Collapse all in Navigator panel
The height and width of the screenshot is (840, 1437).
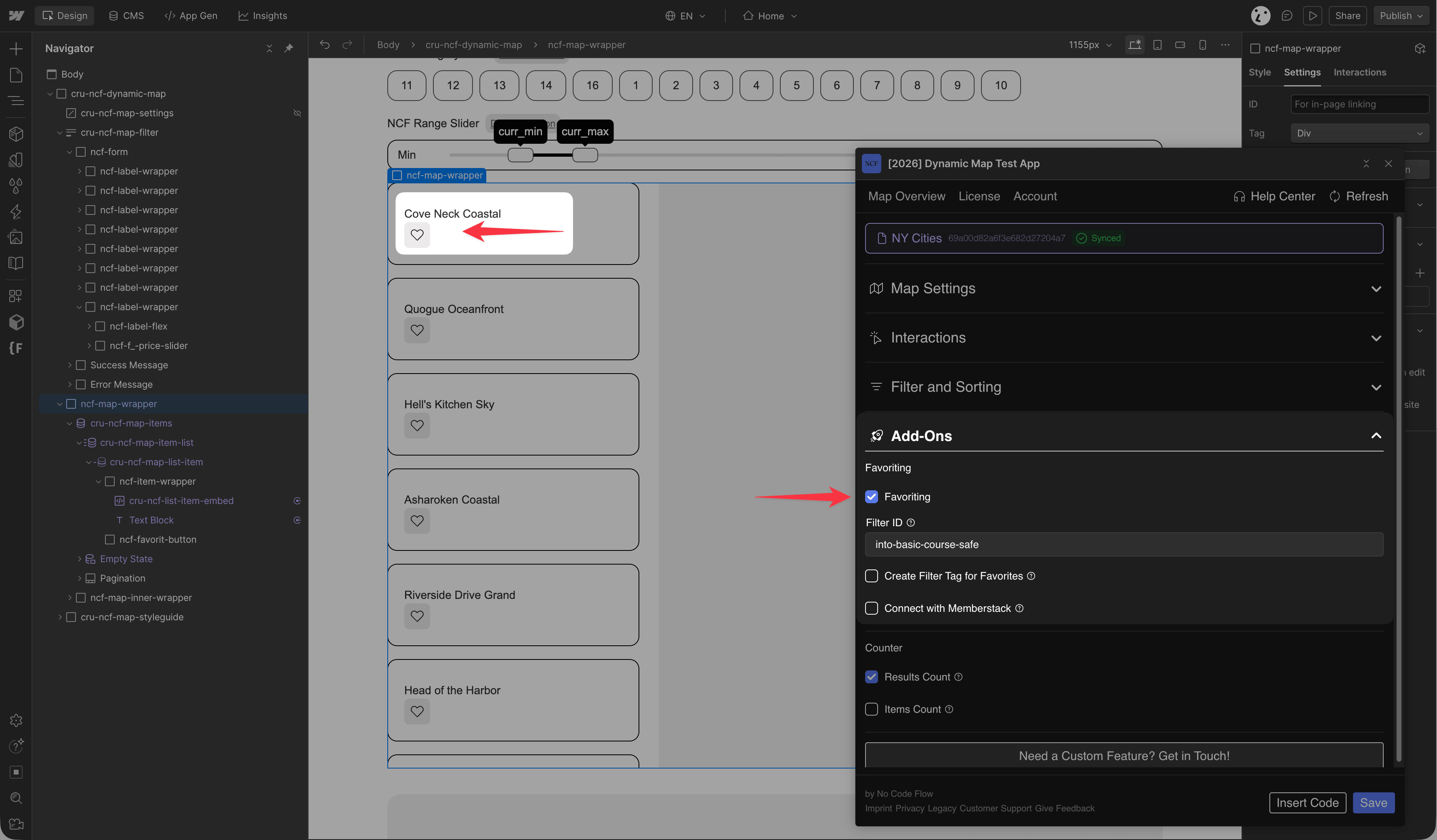coord(269,48)
